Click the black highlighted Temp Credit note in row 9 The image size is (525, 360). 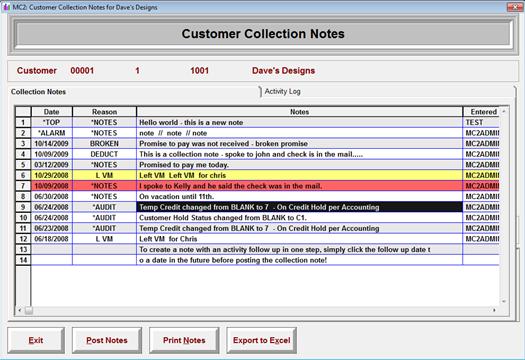coord(299,207)
